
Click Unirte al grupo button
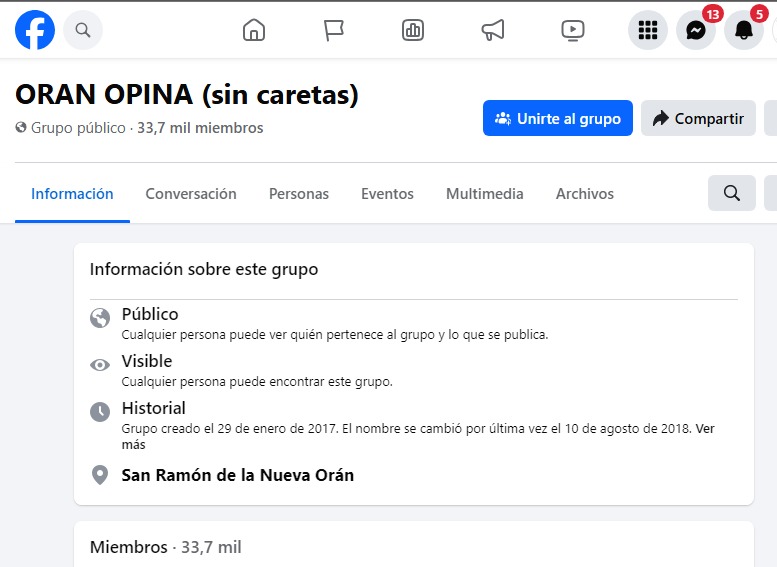(558, 118)
